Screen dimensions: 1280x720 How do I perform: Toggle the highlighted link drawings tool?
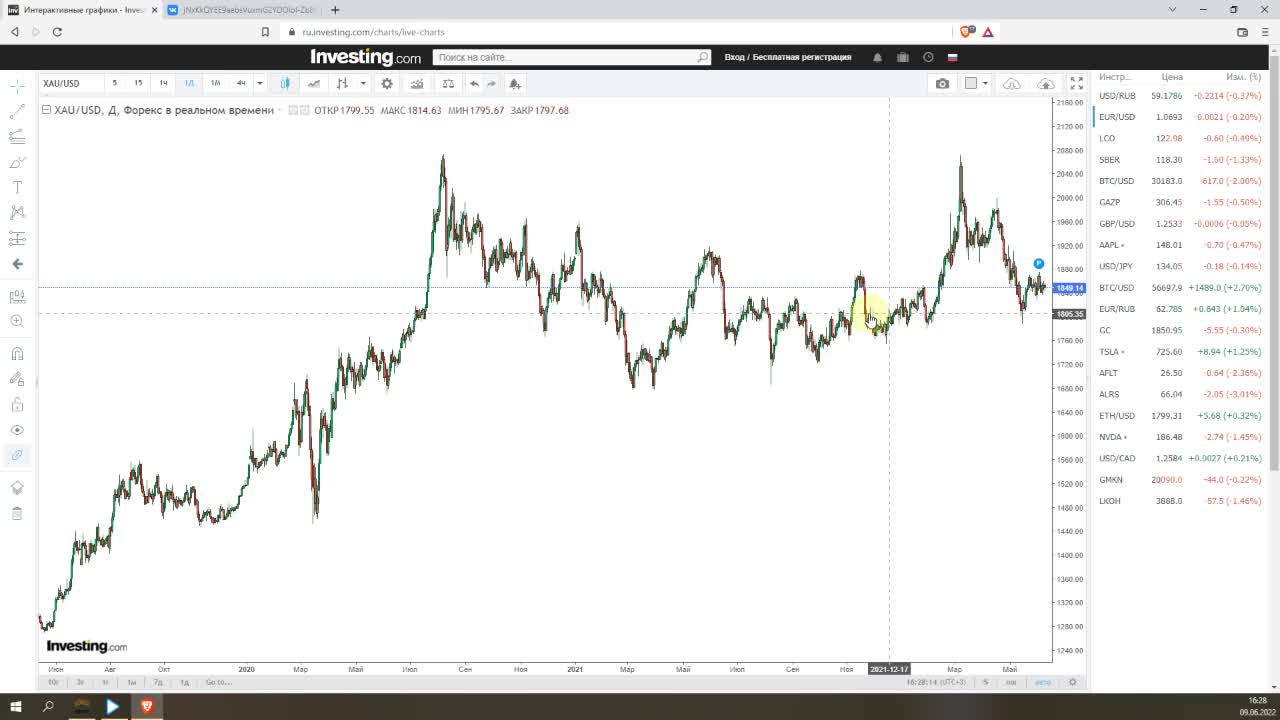point(17,455)
